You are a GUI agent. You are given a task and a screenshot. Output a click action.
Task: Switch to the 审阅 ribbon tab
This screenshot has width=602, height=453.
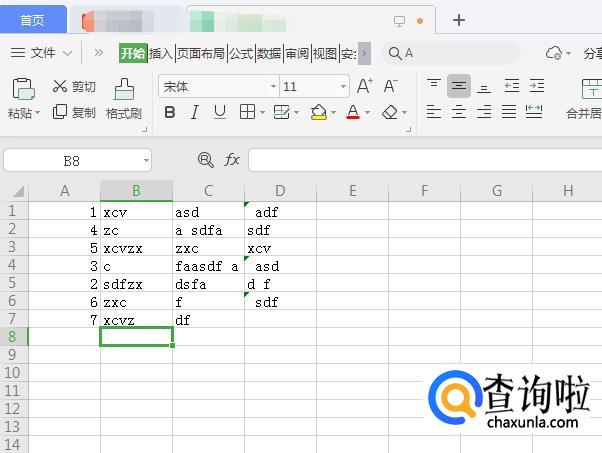pos(297,53)
